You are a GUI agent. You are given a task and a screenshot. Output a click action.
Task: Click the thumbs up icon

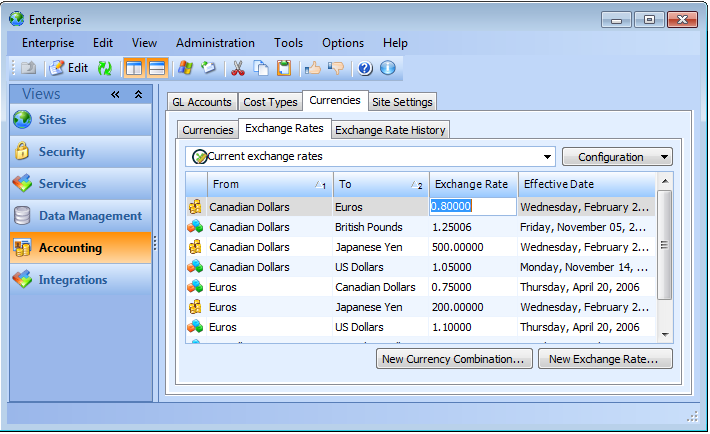(313, 68)
